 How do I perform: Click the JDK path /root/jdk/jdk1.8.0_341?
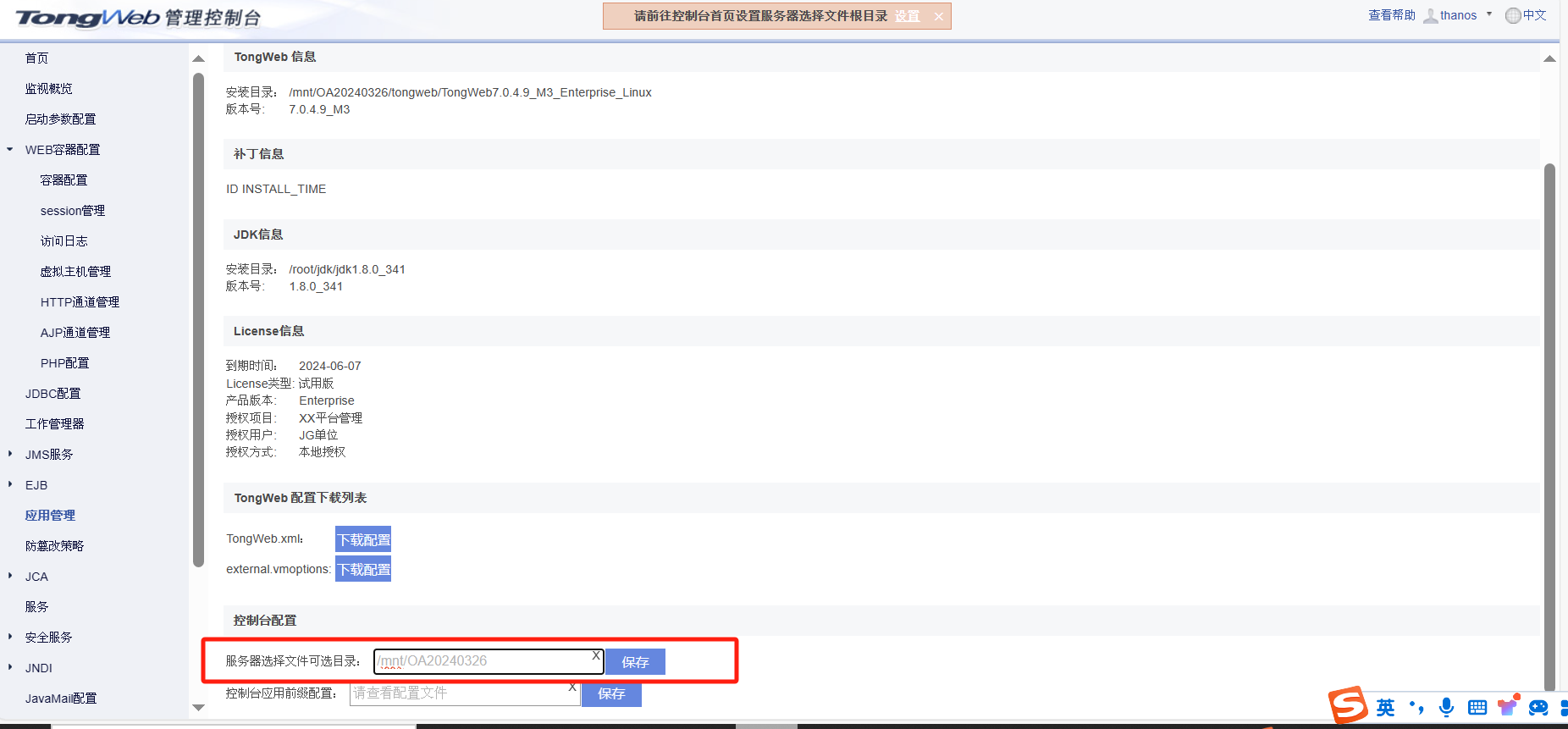click(x=347, y=269)
